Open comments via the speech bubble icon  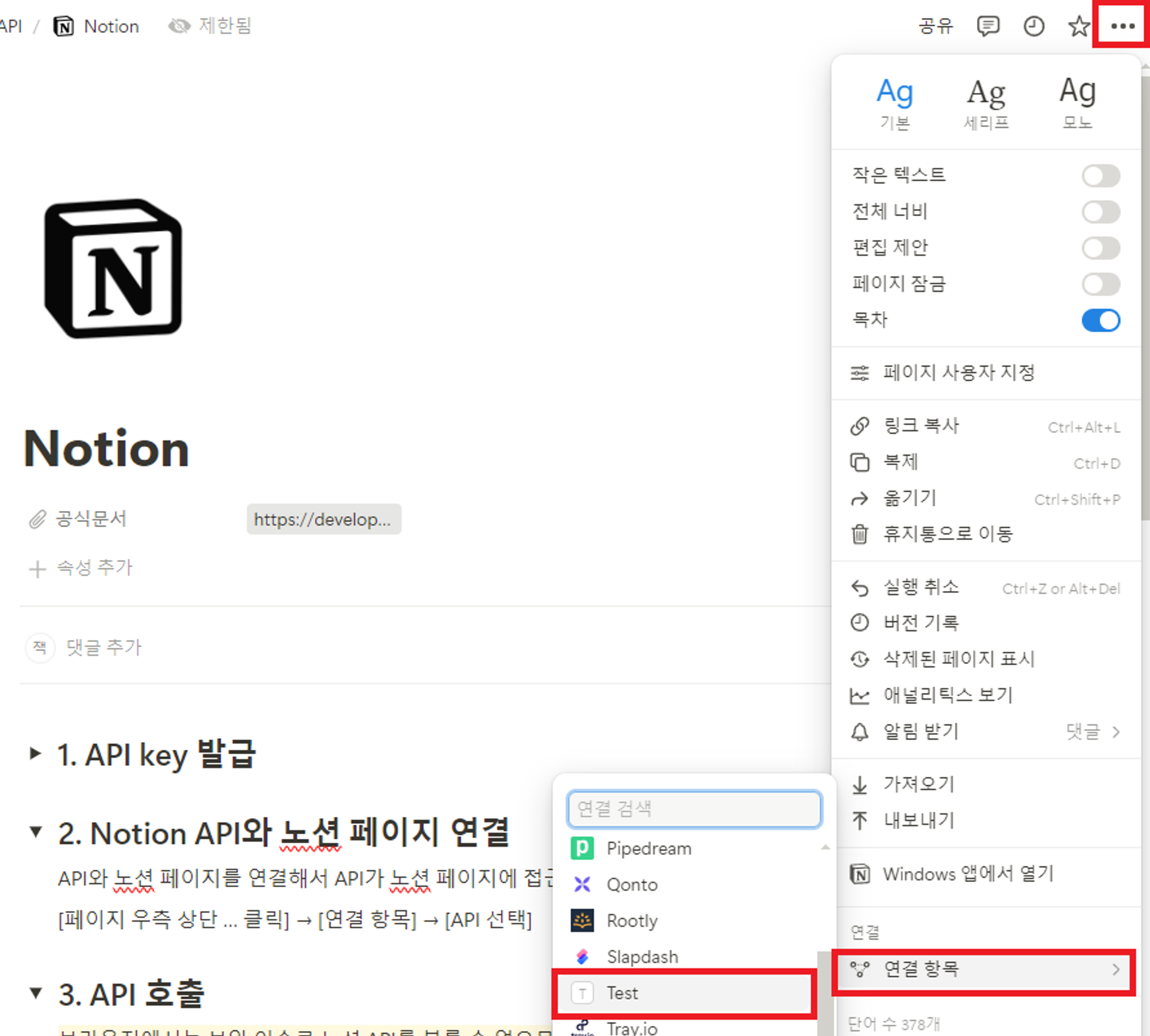pyautogui.click(x=988, y=26)
